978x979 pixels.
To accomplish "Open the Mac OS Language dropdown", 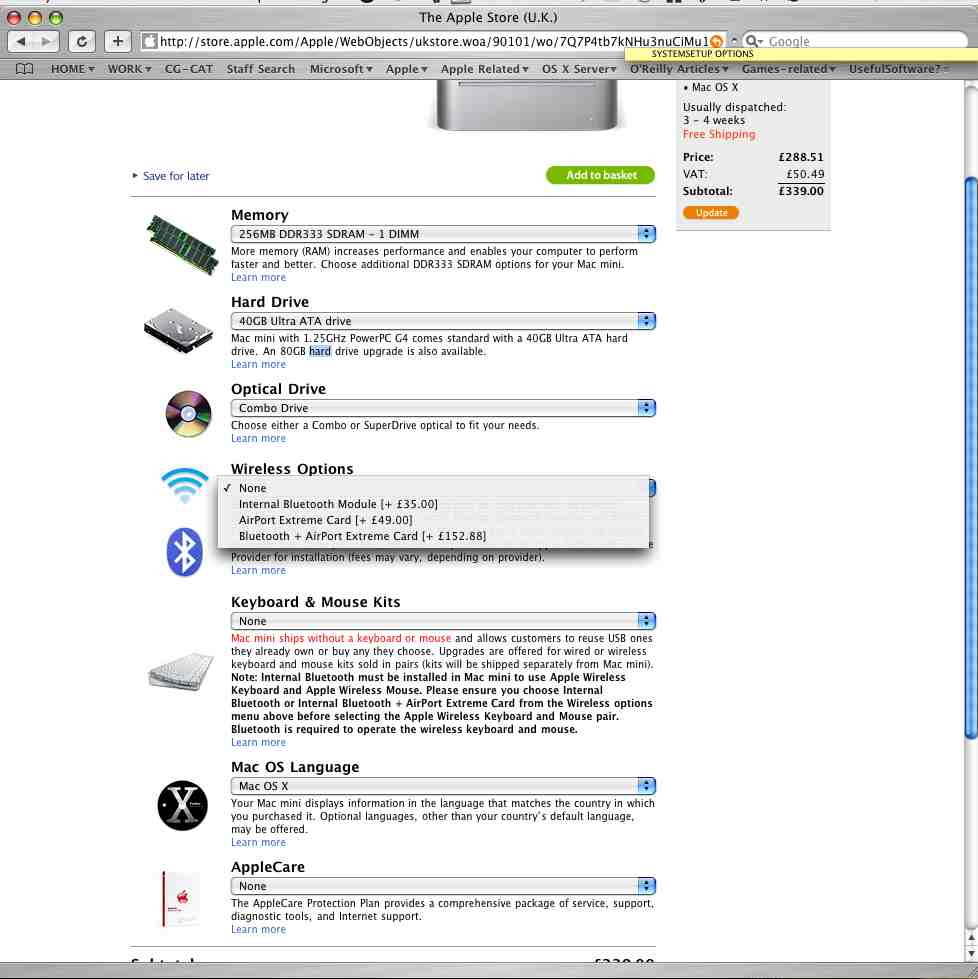I will 443,786.
